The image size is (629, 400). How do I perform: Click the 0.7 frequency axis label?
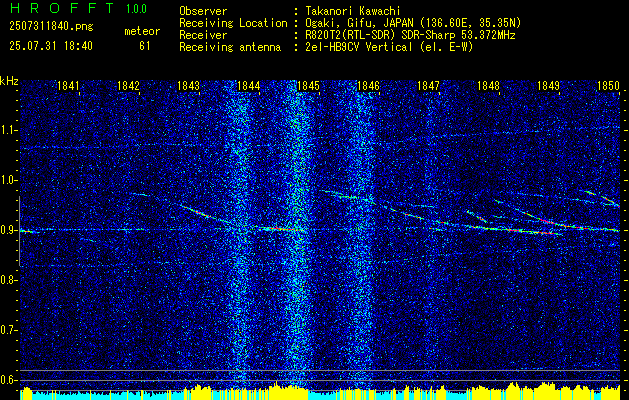click(x=8, y=330)
